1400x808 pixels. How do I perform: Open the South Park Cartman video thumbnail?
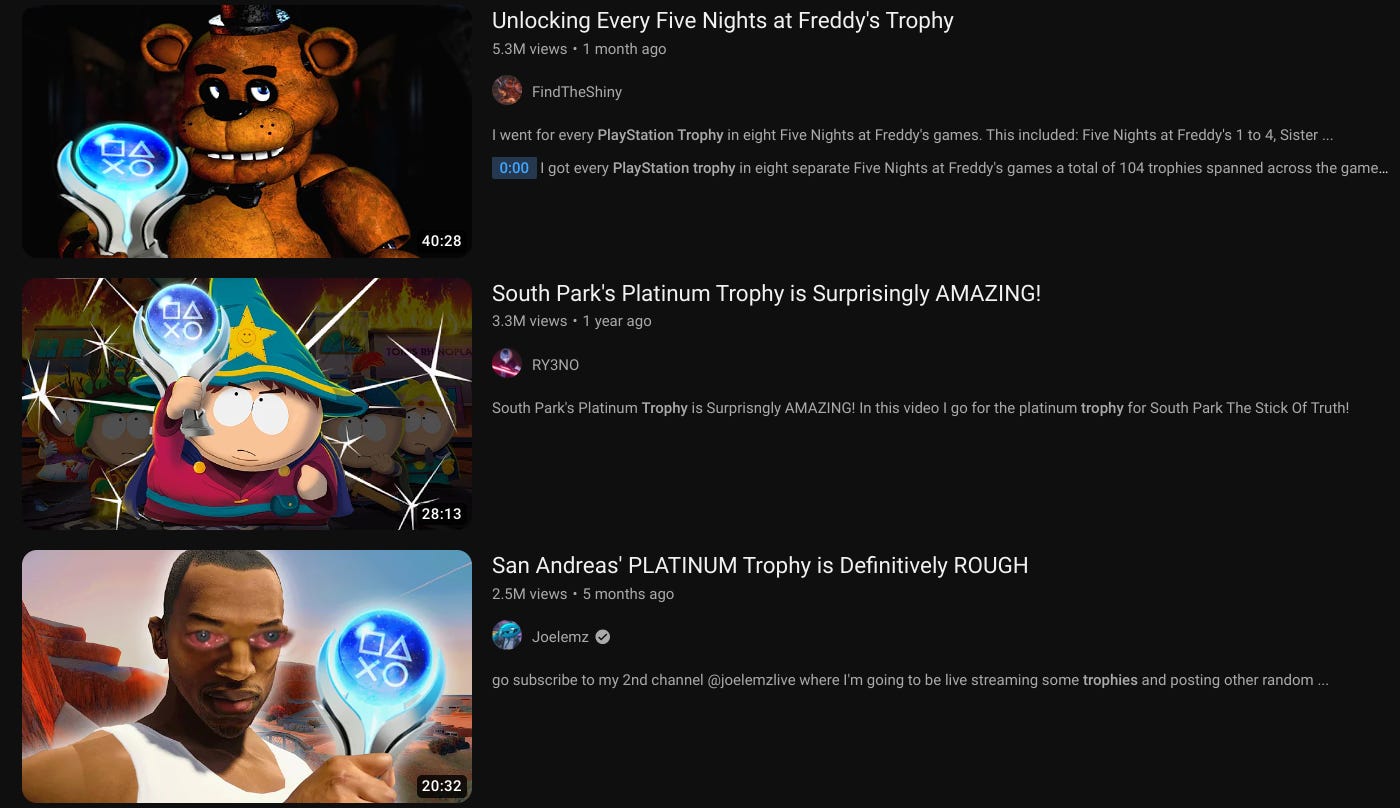(247, 404)
